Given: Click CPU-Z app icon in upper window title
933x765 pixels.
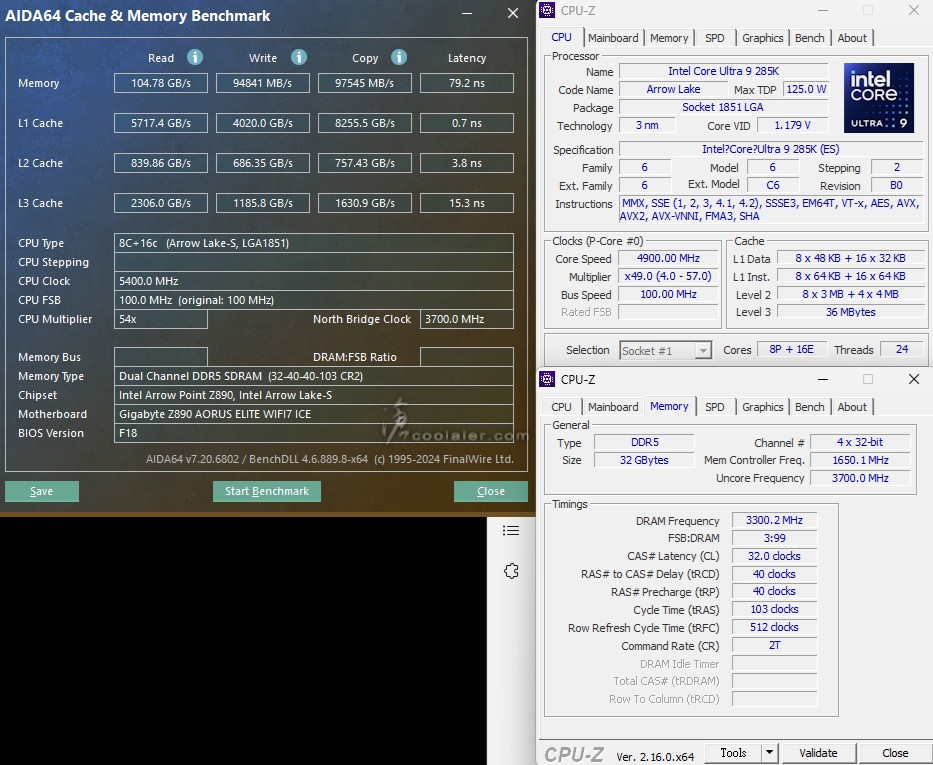Looking at the screenshot, I should click(546, 11).
